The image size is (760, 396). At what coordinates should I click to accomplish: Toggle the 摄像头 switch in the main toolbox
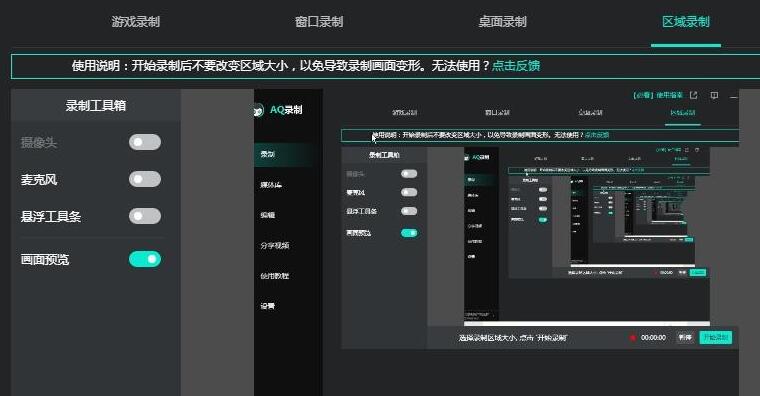pos(145,142)
